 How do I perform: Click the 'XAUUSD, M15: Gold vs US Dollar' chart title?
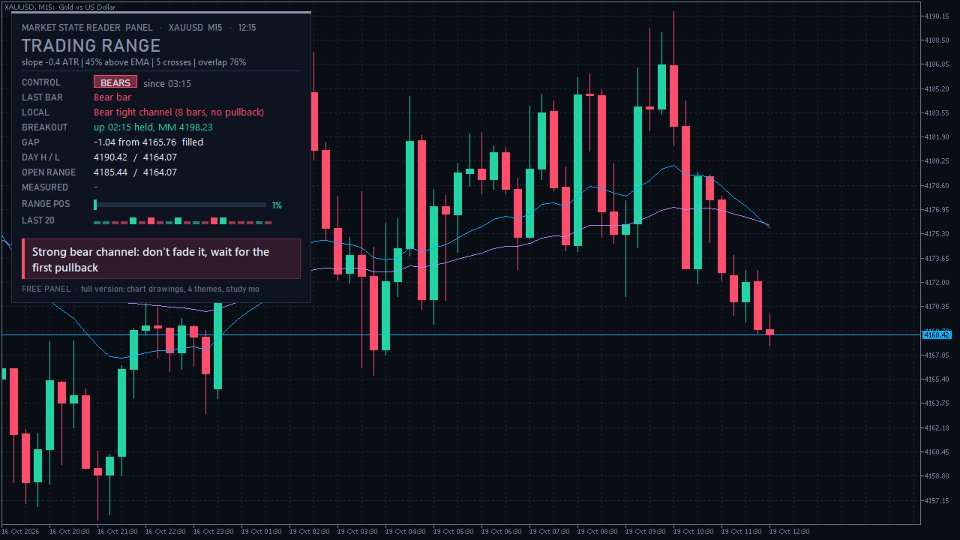(x=59, y=7)
